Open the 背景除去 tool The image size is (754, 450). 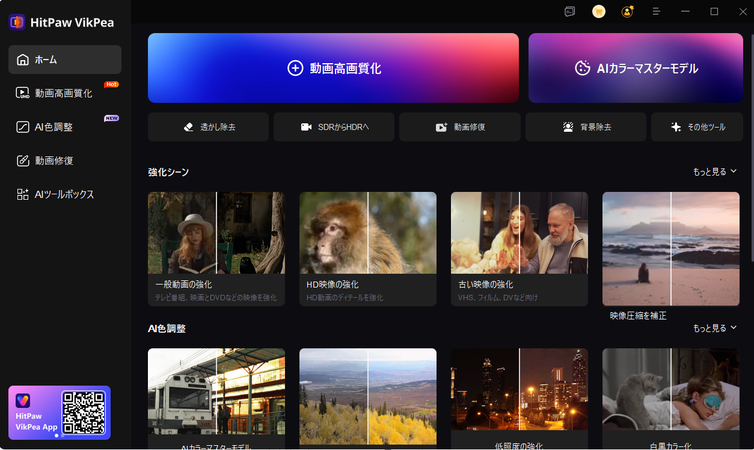pos(586,127)
